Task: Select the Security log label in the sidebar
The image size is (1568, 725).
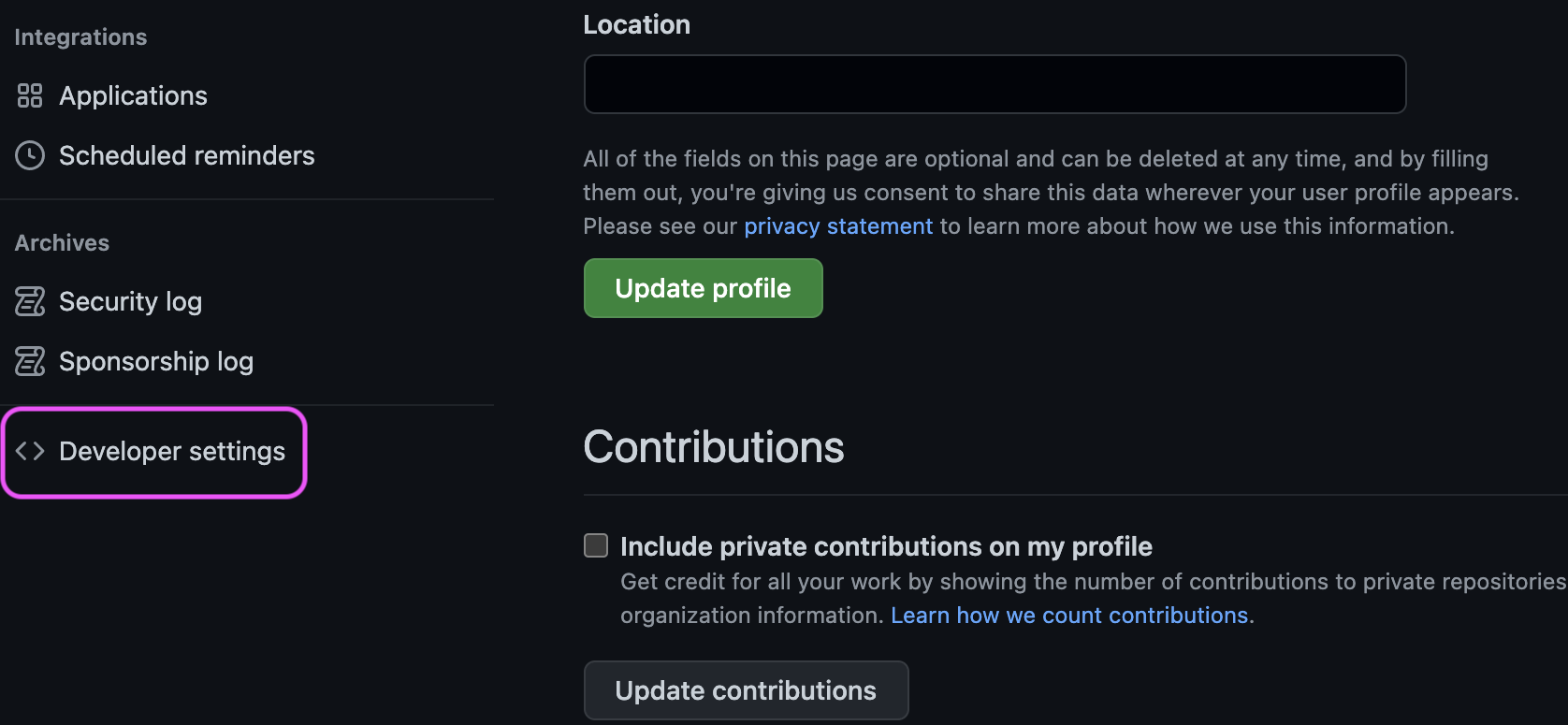Action: click(x=131, y=301)
